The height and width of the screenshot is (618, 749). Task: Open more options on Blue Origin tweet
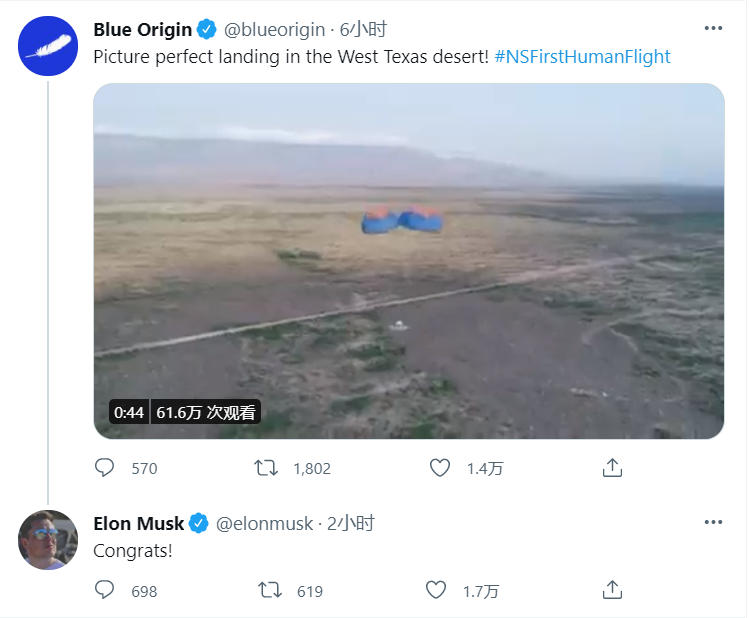(713, 28)
